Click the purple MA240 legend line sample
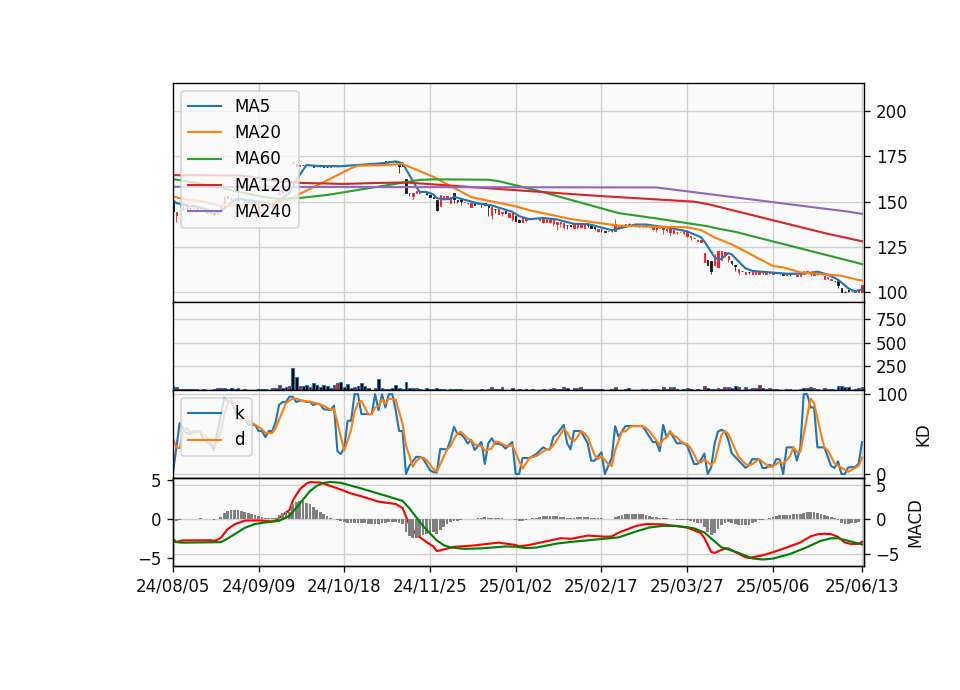The height and width of the screenshot is (690, 960). (204, 211)
